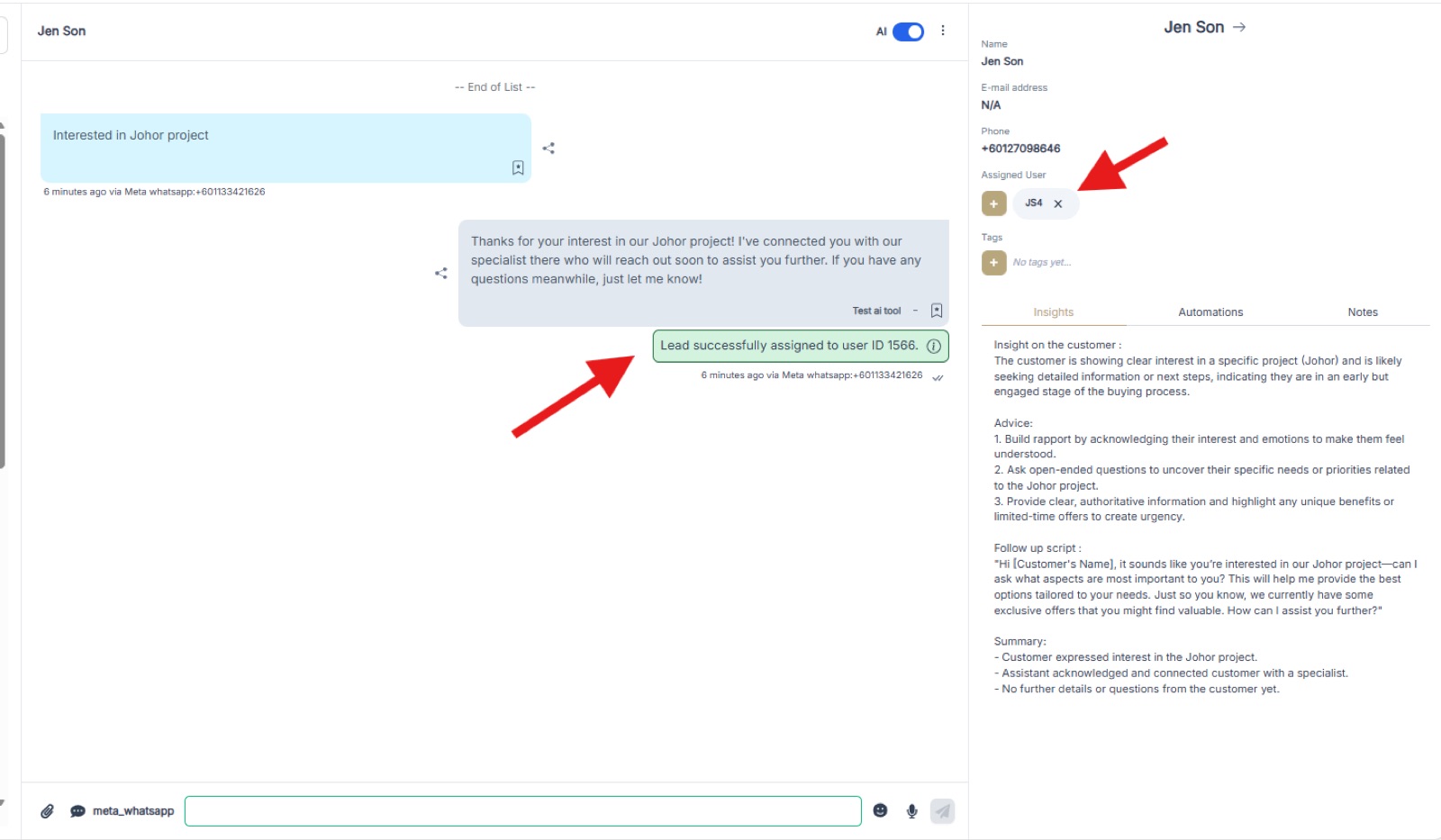Image resolution: width=1441 pixels, height=840 pixels.
Task: Bookmark the 'Interested in Johor project' message
Action: click(x=518, y=167)
